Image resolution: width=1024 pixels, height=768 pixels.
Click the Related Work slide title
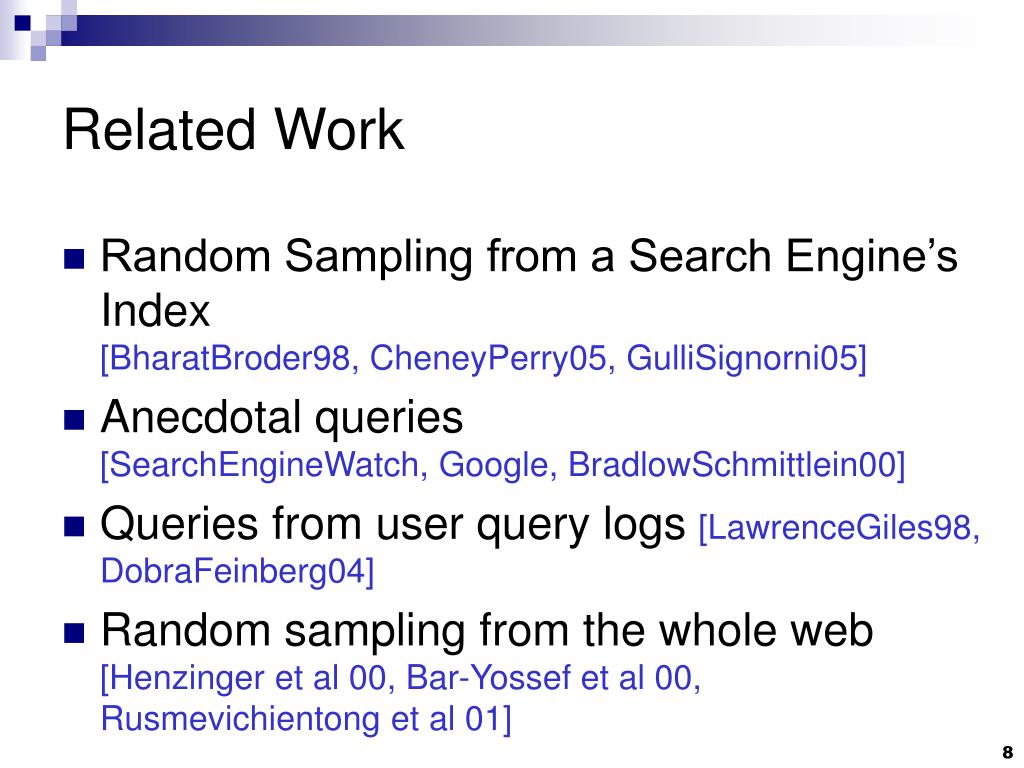(x=234, y=130)
